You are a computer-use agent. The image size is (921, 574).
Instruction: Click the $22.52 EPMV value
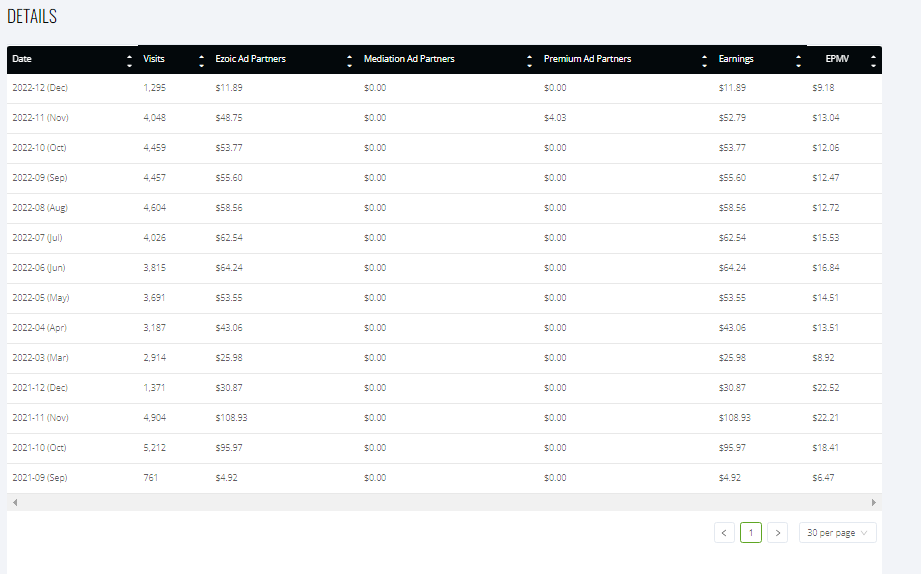[826, 387]
